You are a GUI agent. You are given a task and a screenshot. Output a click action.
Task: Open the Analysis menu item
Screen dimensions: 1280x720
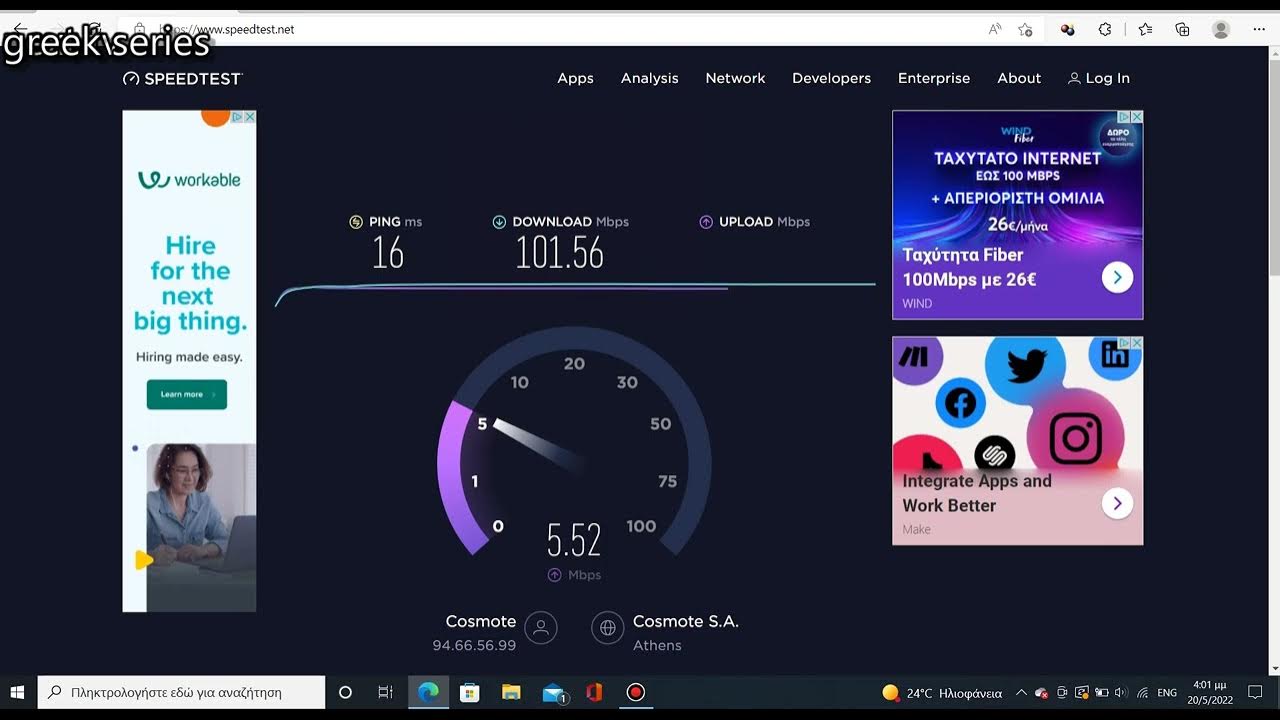point(649,78)
